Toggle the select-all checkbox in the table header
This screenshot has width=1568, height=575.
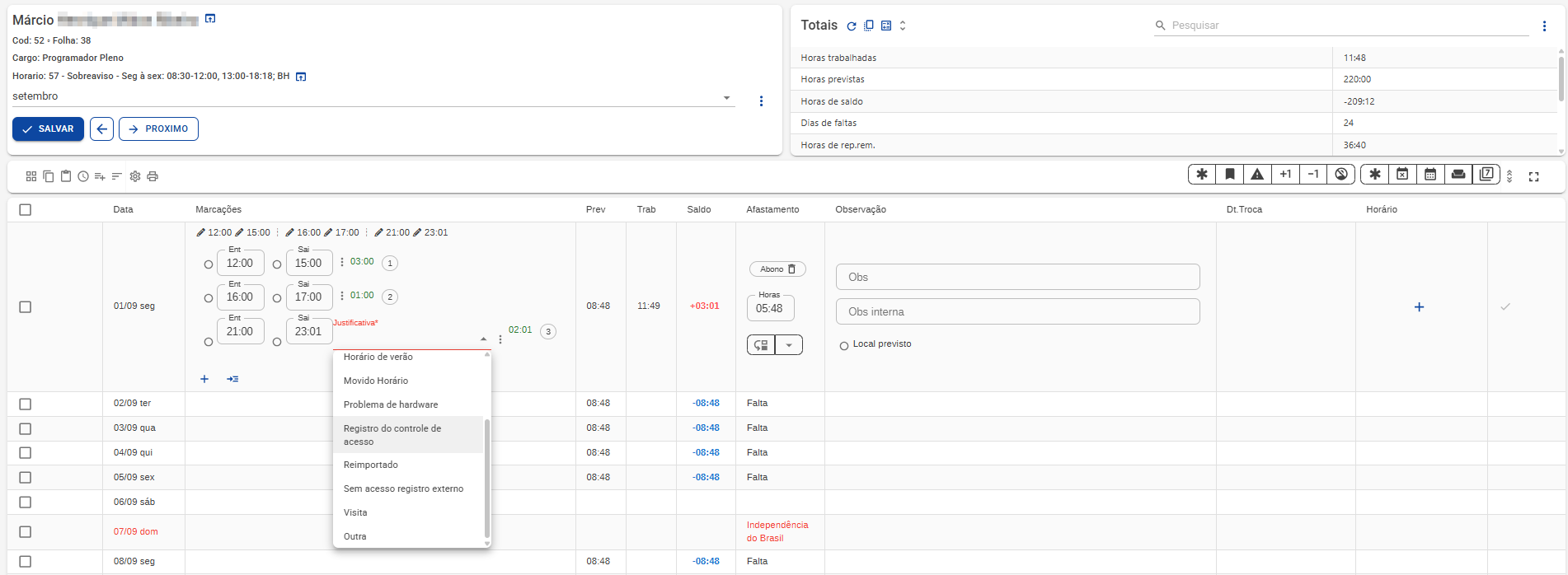[26, 210]
